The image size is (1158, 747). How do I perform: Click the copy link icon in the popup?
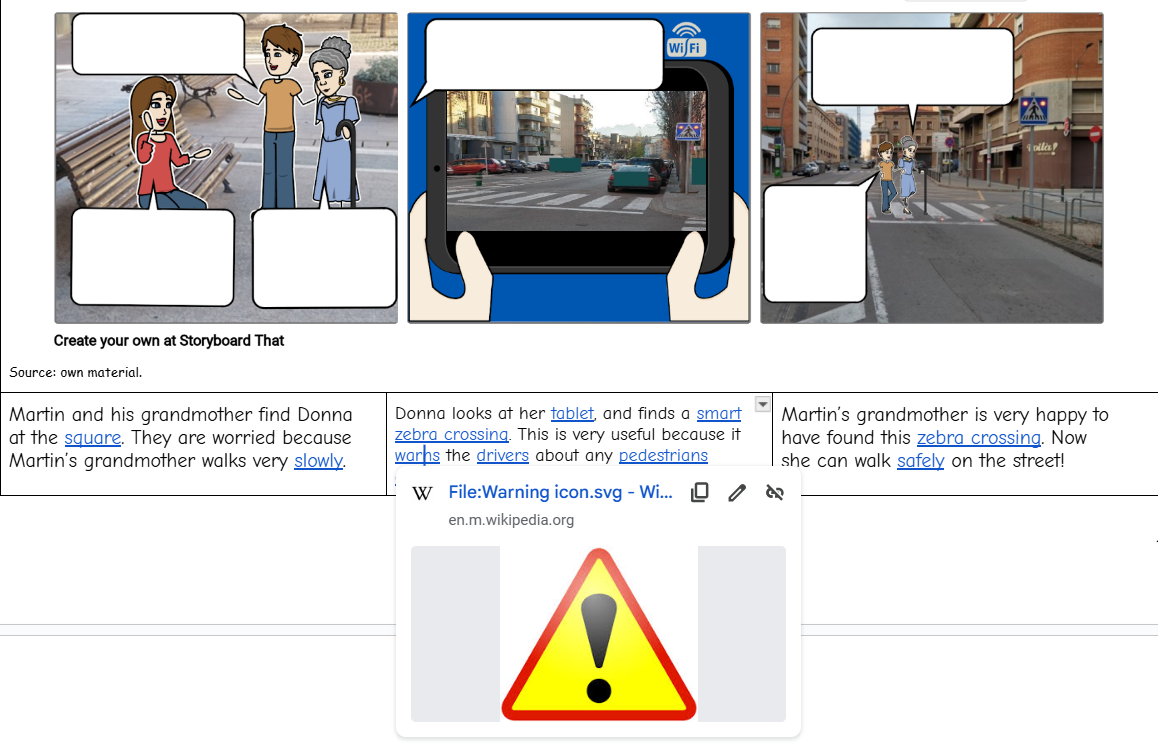[701, 492]
